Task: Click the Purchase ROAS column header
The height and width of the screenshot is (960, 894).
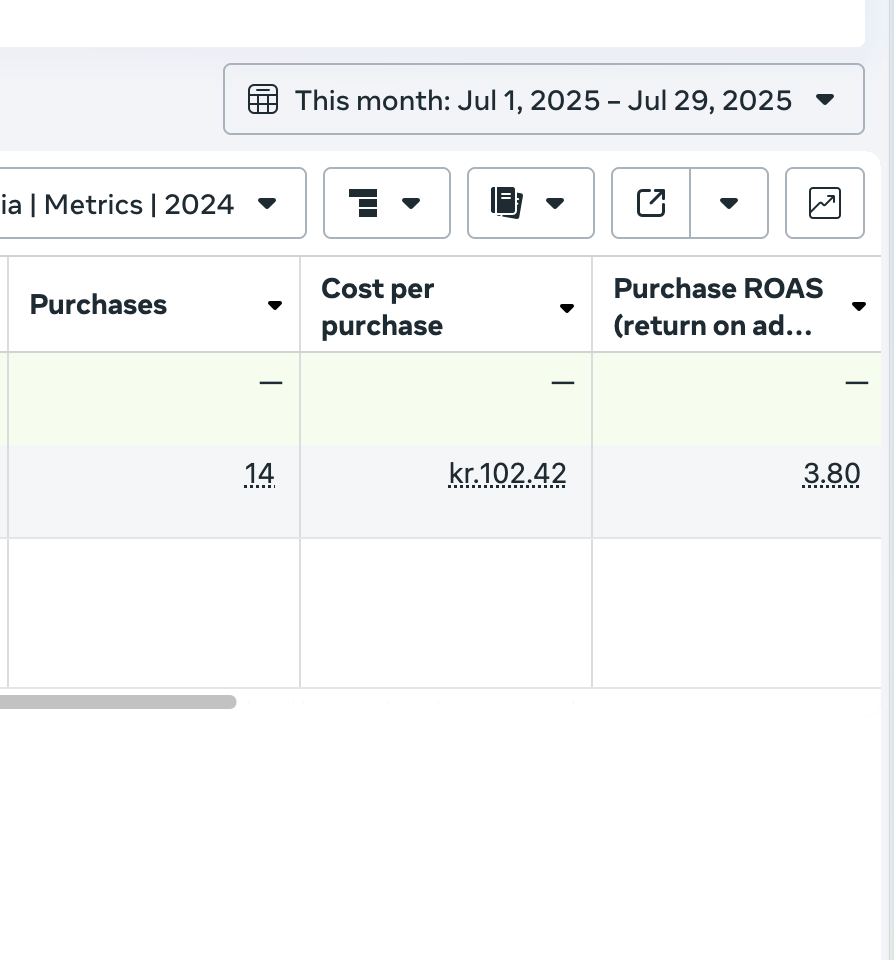Action: (718, 307)
